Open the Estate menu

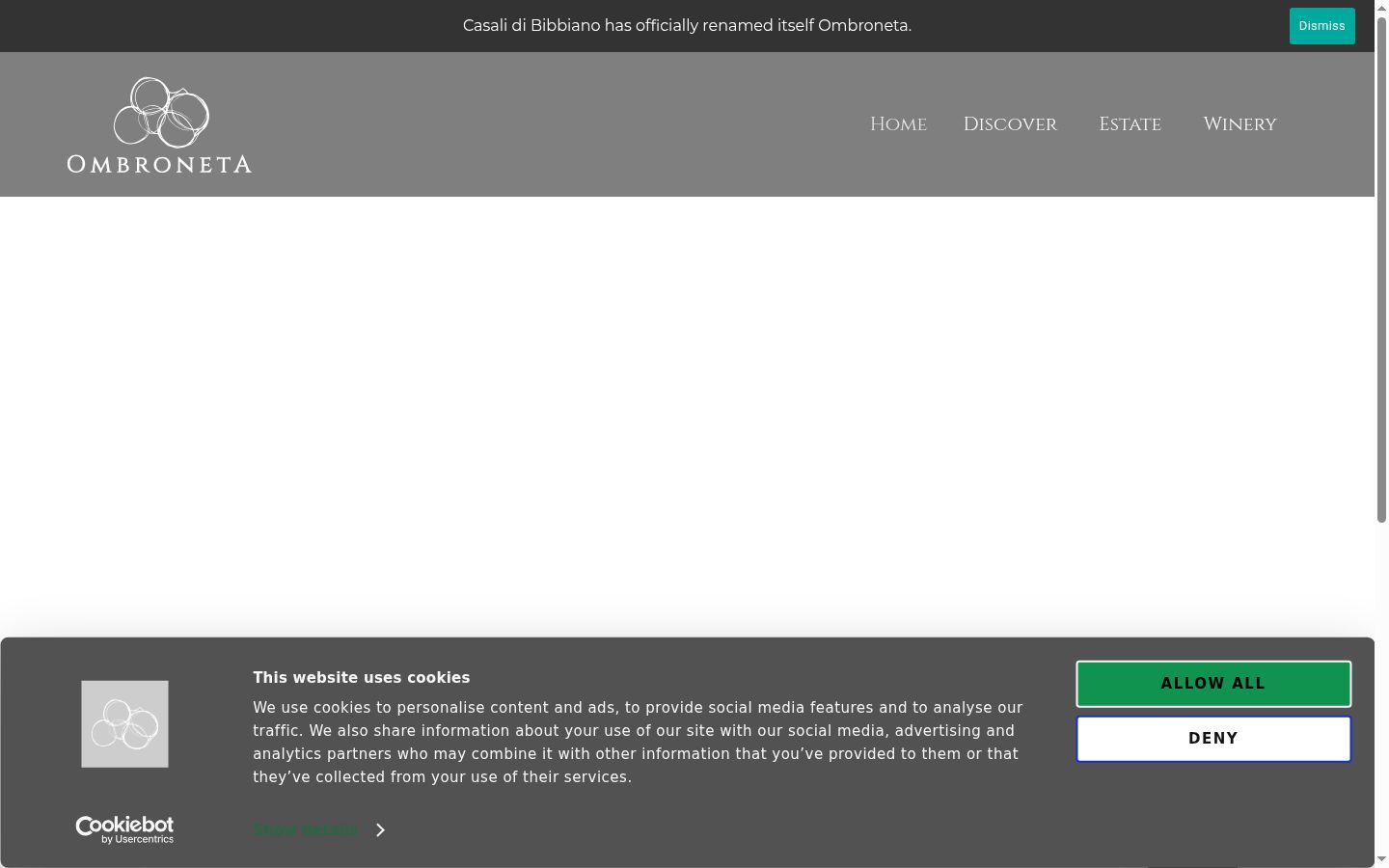1130,124
